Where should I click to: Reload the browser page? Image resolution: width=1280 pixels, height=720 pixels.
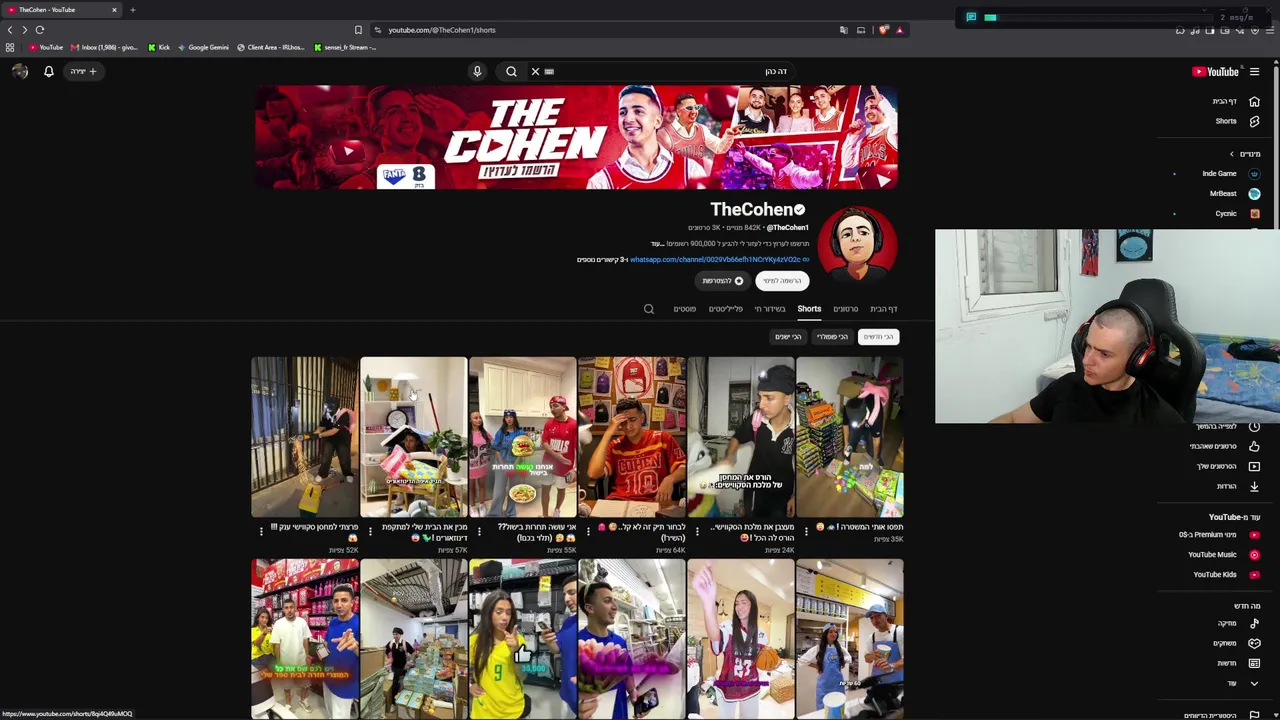[40, 30]
